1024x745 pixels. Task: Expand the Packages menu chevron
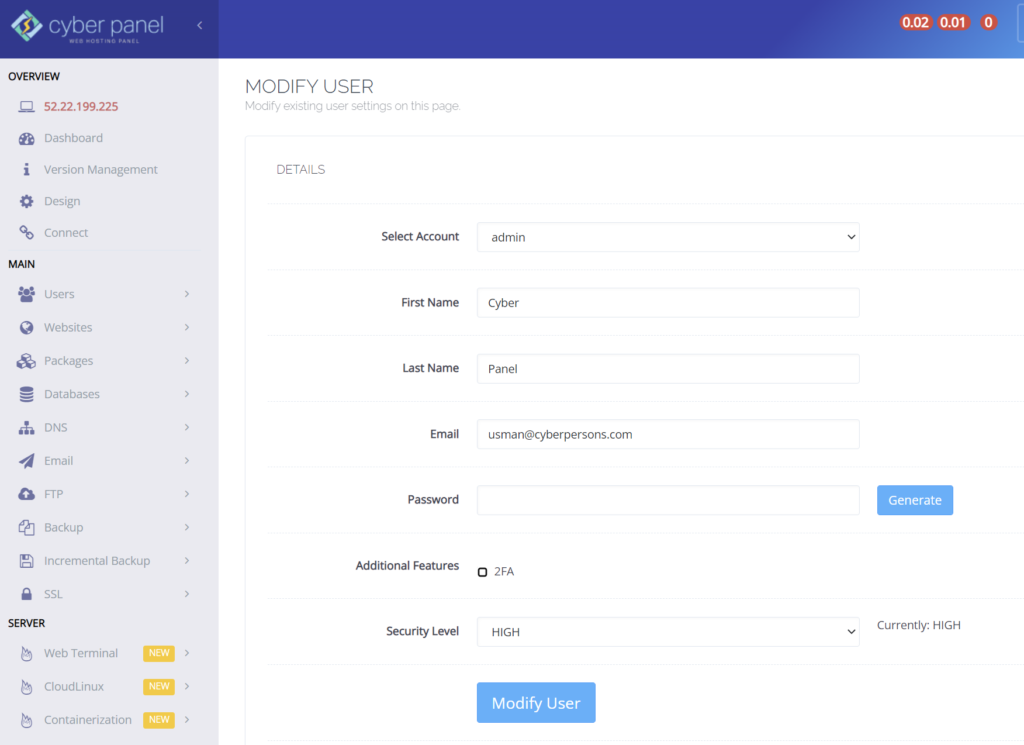pyautogui.click(x=187, y=360)
